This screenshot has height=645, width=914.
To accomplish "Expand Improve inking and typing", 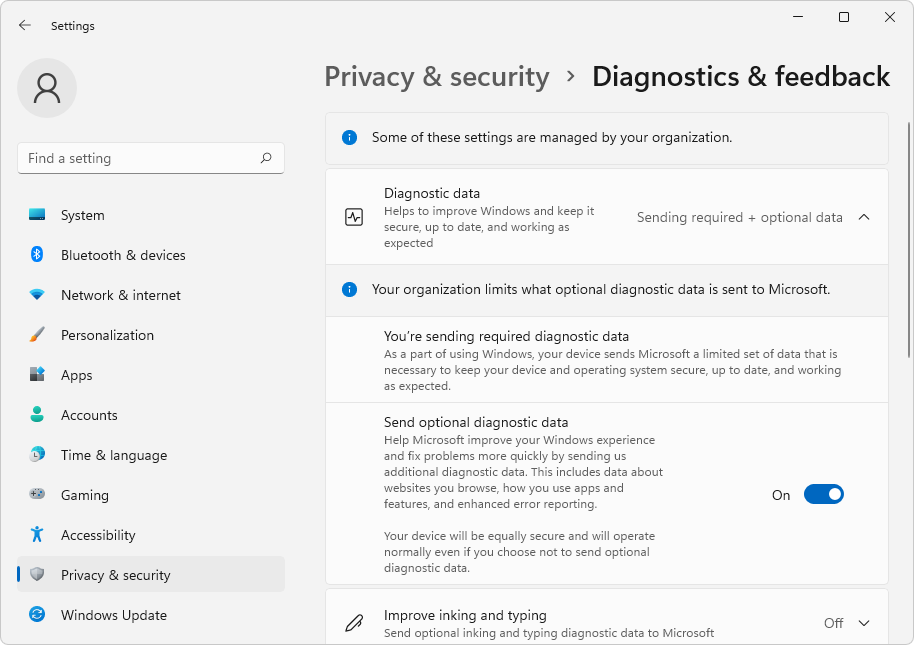I will [x=864, y=622].
